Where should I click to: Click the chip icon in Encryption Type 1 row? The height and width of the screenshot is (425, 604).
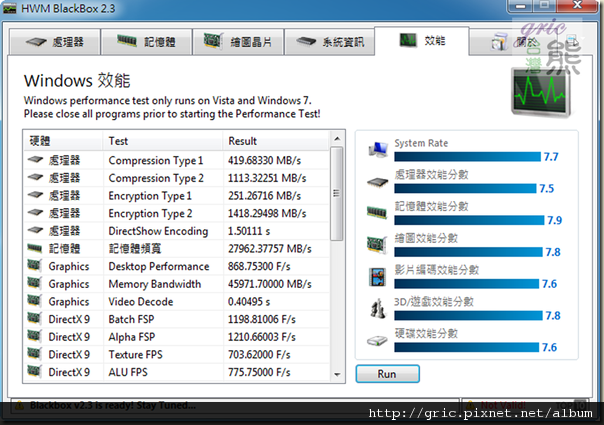click(x=35, y=195)
